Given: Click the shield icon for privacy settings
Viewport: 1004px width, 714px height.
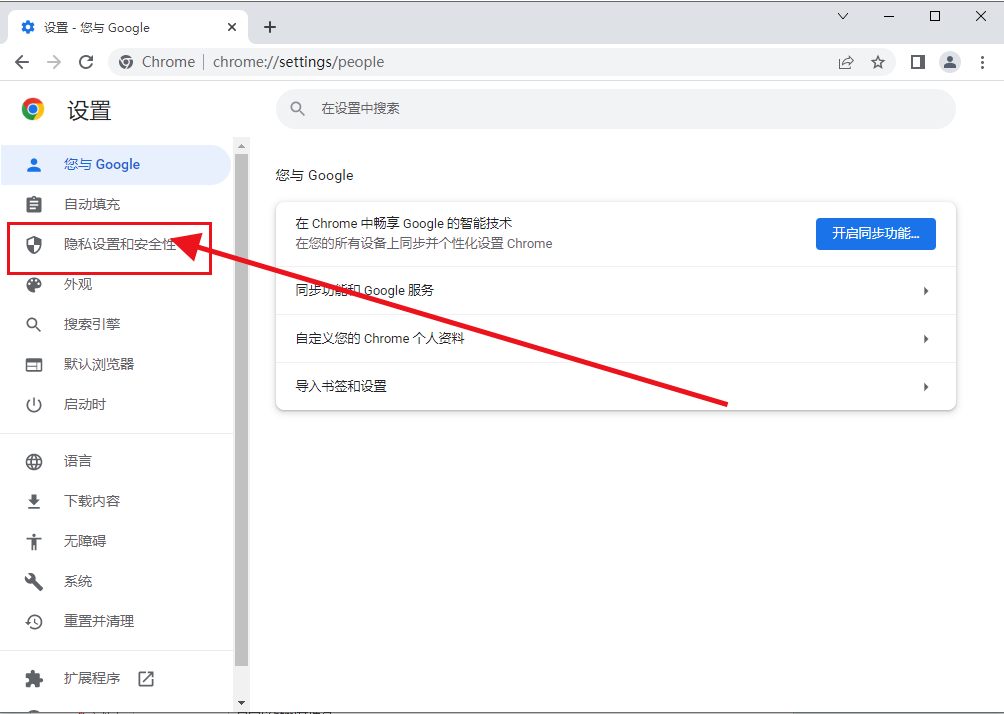Looking at the screenshot, I should 34,244.
